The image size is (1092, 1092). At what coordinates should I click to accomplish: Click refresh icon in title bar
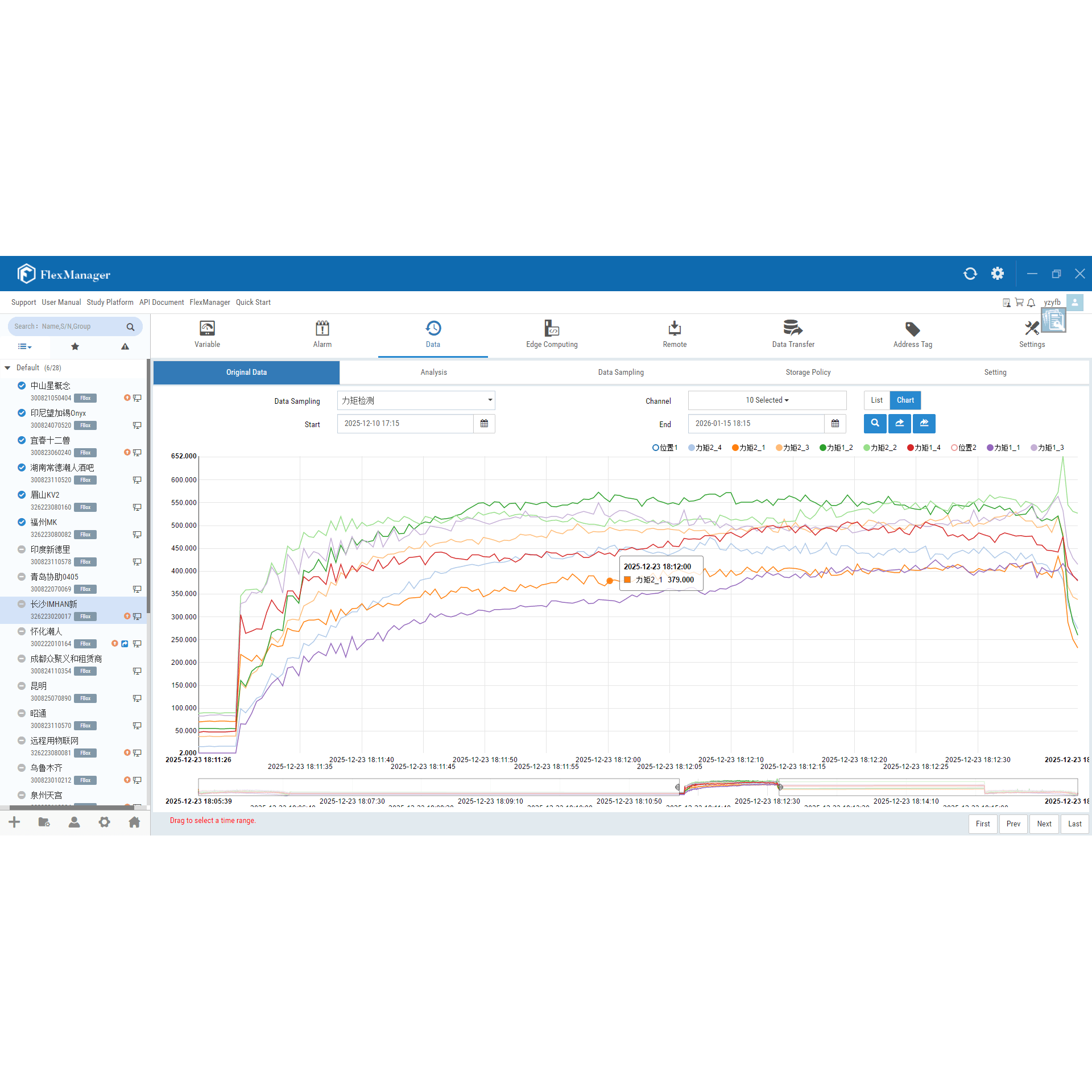[970, 274]
